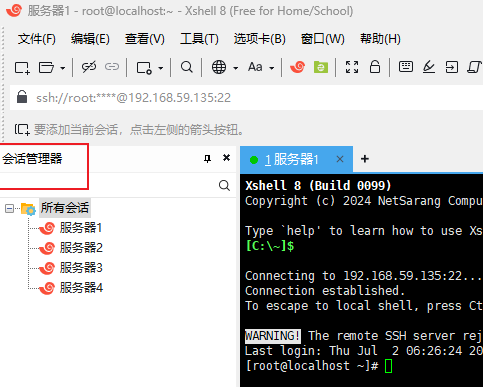Click the 会话管理器 panel title

tap(32, 159)
